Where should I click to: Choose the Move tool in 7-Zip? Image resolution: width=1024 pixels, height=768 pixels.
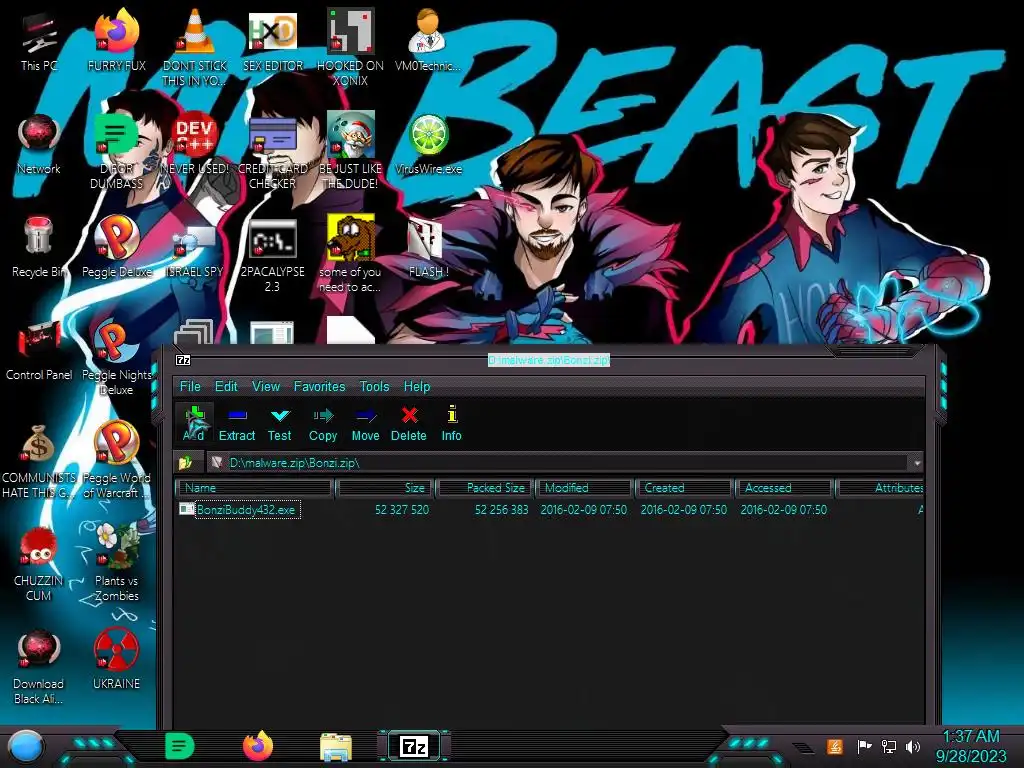click(x=365, y=423)
